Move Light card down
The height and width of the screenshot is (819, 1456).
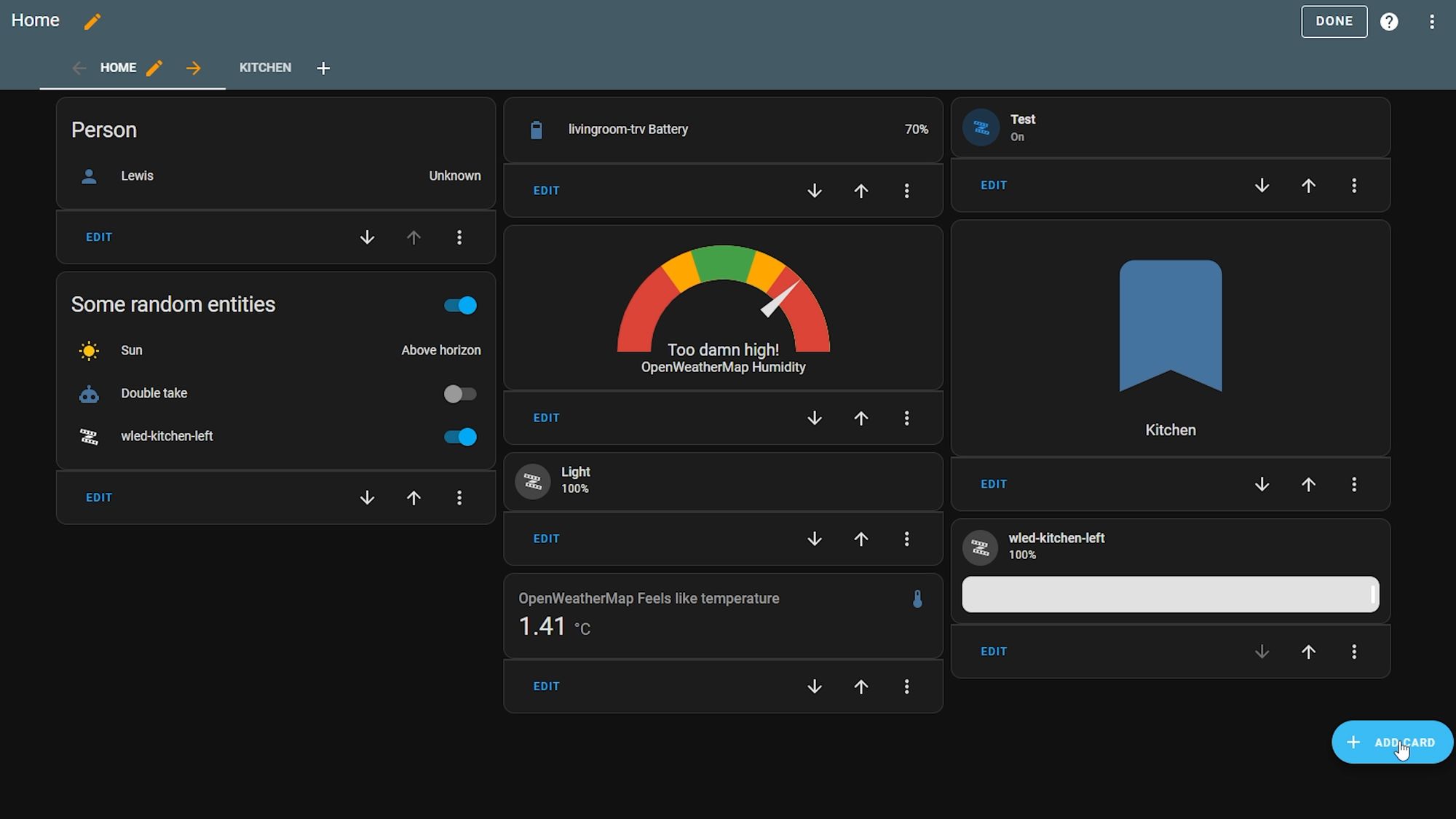click(x=815, y=539)
